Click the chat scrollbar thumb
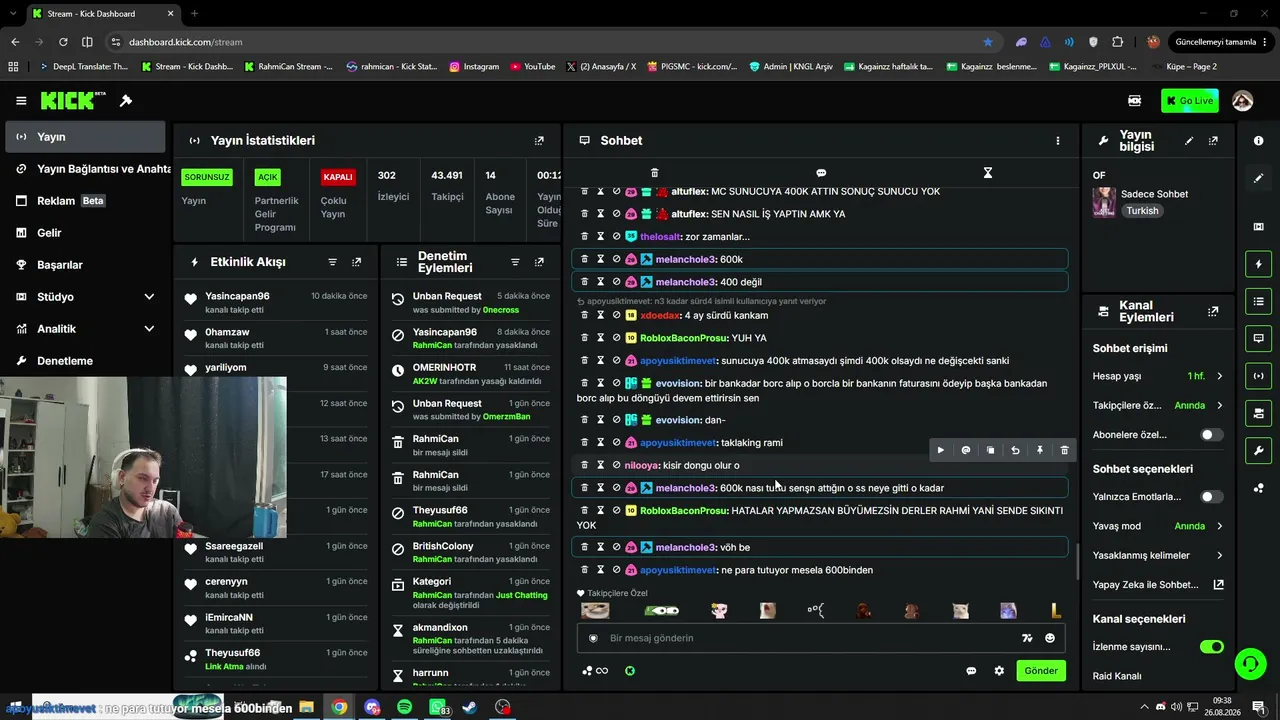Image resolution: width=1280 pixels, height=720 pixels. [x=1076, y=560]
